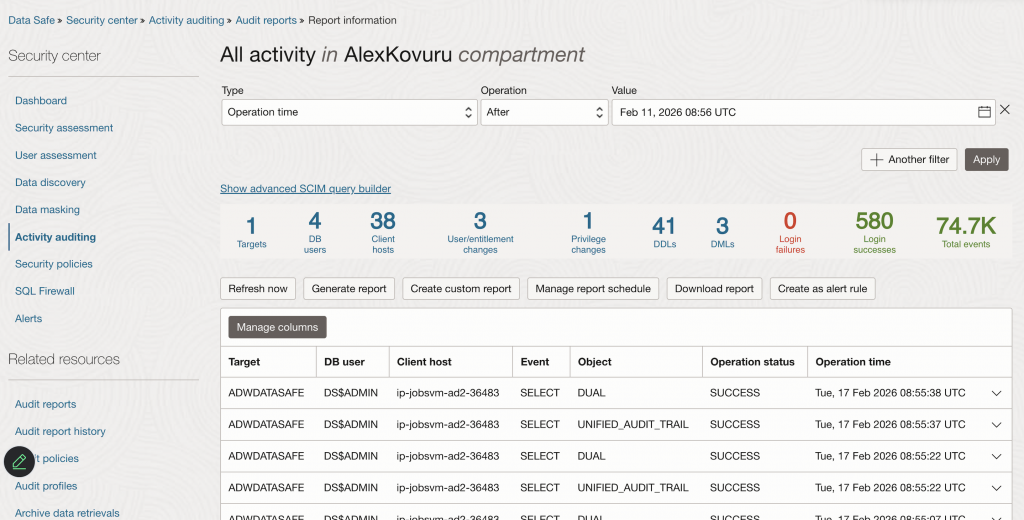The height and width of the screenshot is (520, 1024).
Task: Click the Download report button
Action: (x=714, y=289)
